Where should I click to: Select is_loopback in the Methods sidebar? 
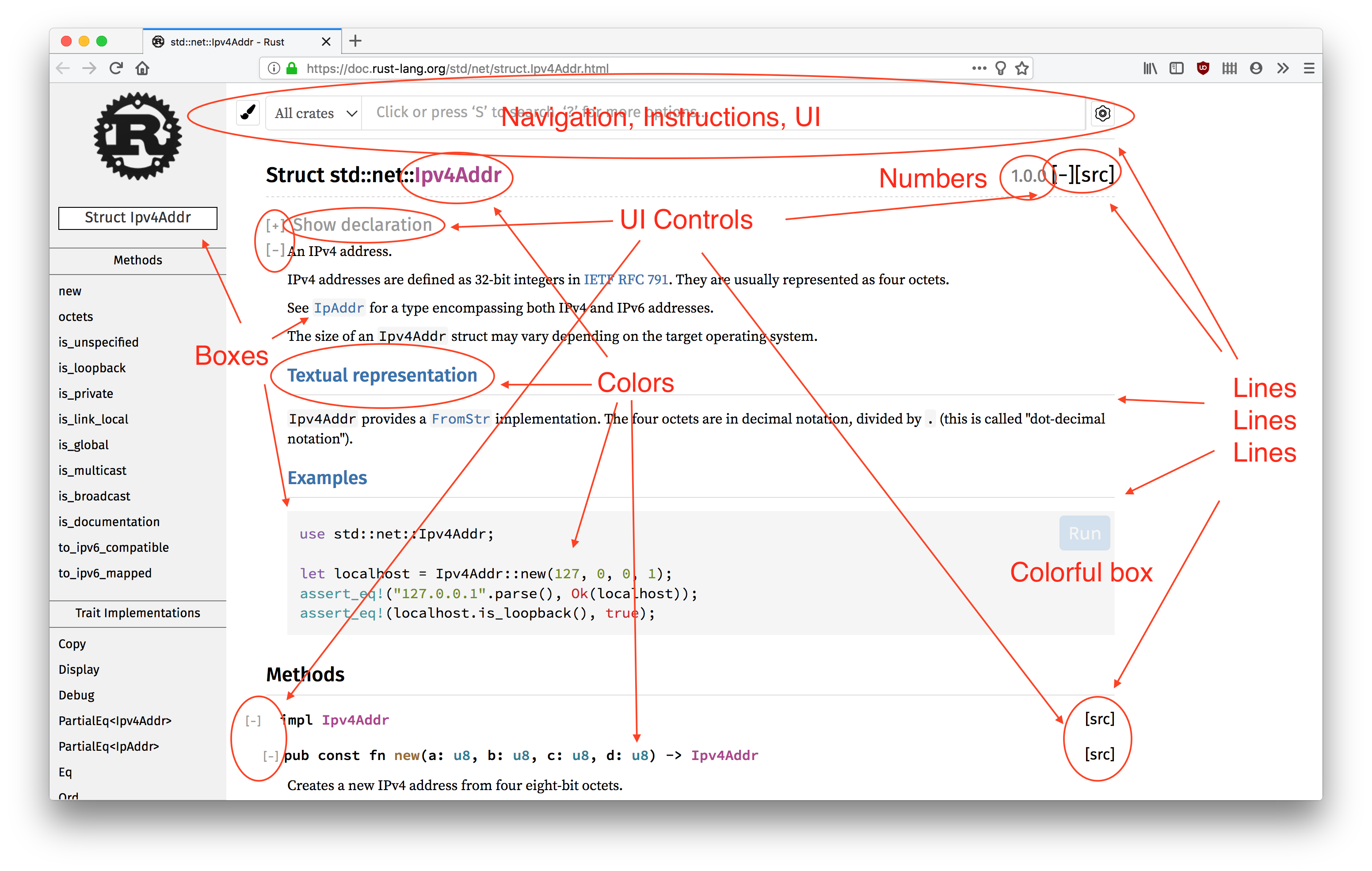coord(92,368)
